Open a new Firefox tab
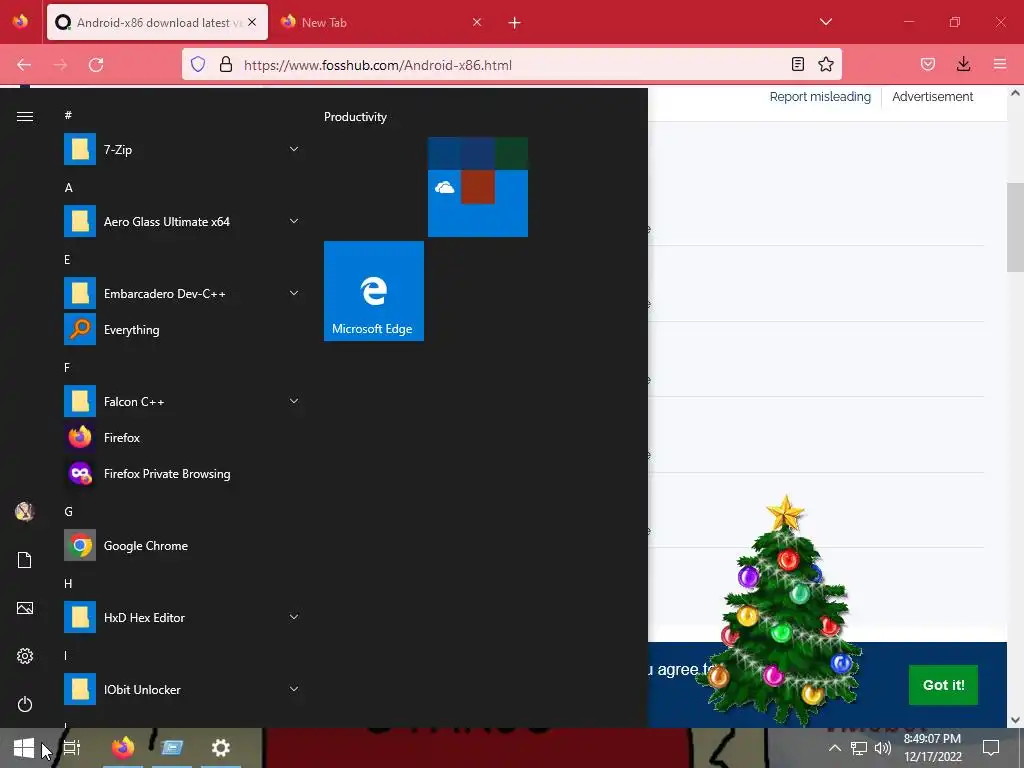Image resolution: width=1024 pixels, height=768 pixels. (515, 23)
